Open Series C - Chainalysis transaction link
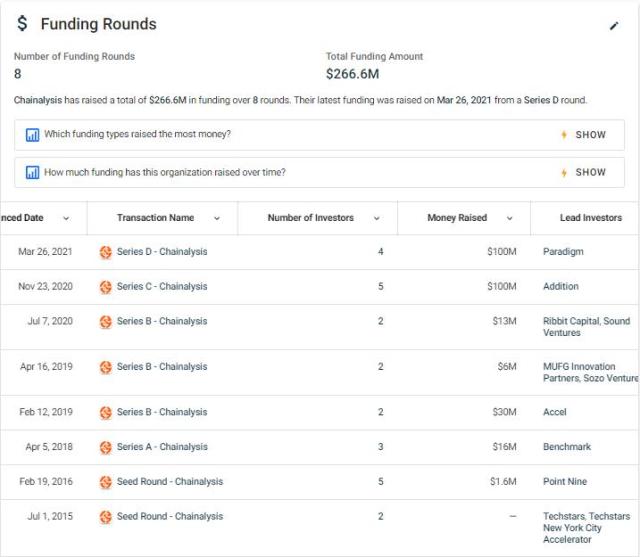This screenshot has height=557, width=640. tap(162, 286)
